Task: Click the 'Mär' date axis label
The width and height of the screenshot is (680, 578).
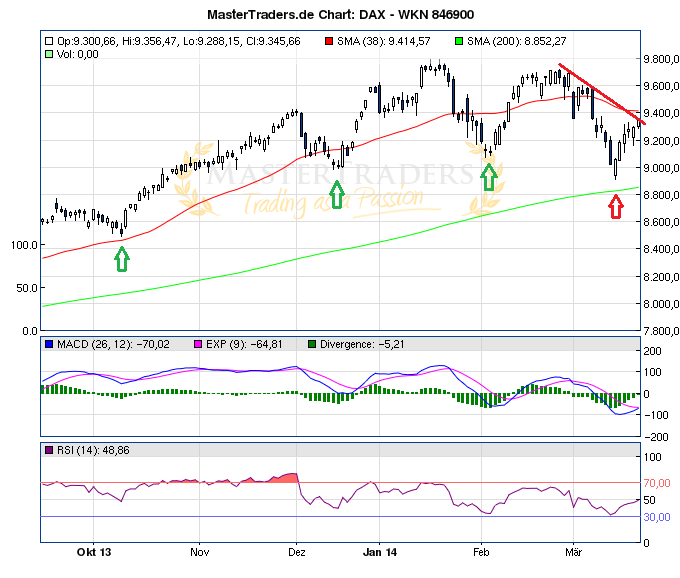Action: (573, 552)
